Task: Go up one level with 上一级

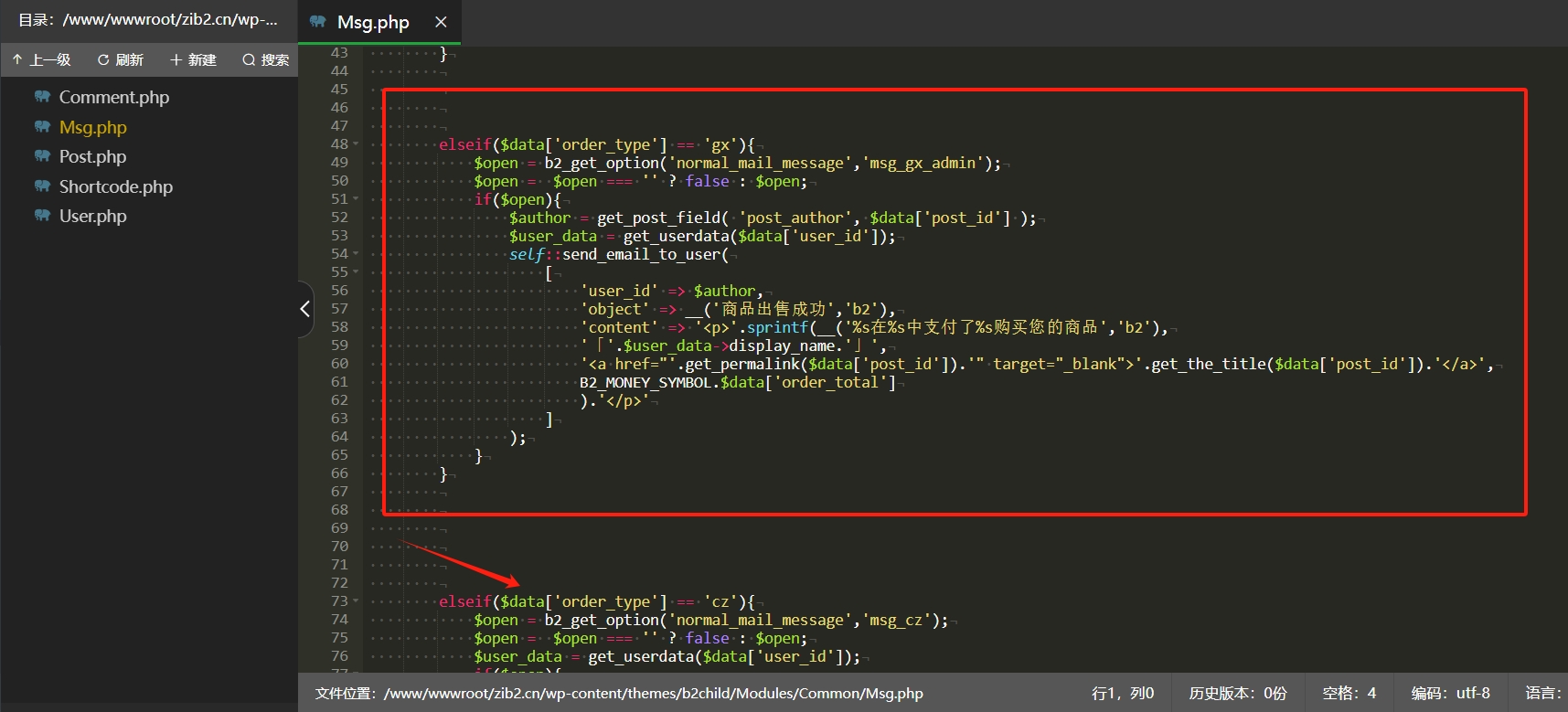Action: (x=42, y=60)
